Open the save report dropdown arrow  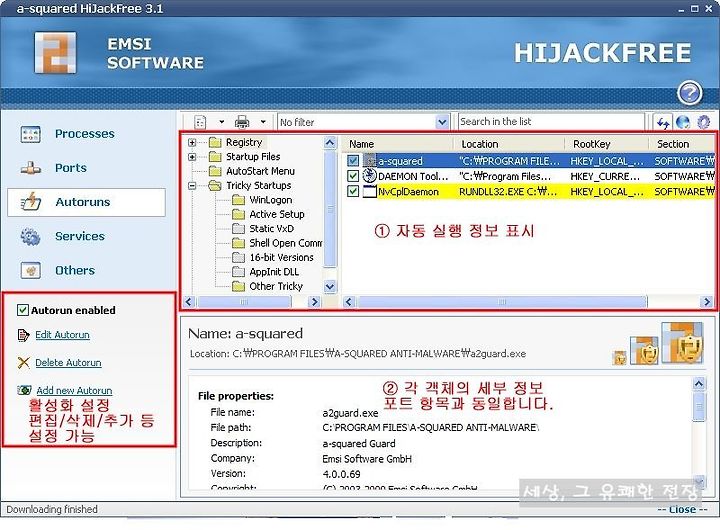(x=221, y=122)
